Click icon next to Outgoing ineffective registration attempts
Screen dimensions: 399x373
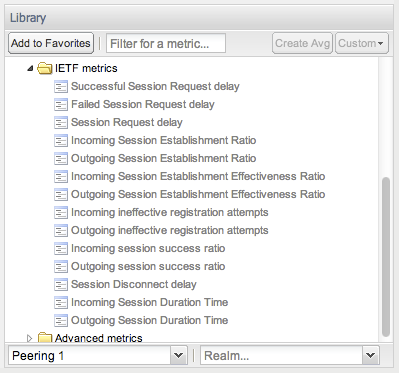pyautogui.click(x=61, y=231)
